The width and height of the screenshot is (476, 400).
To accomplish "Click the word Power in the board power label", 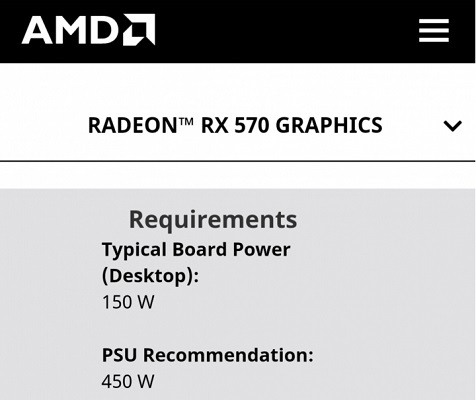I will [x=261, y=249].
